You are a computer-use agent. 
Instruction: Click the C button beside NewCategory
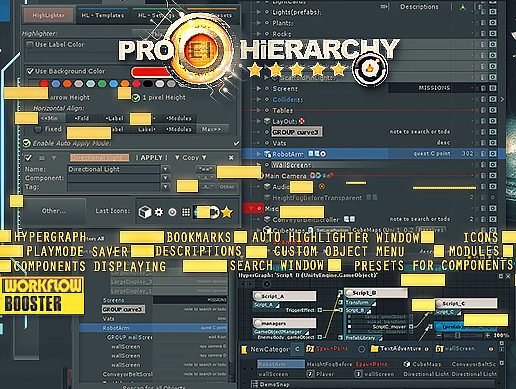pyautogui.click(x=297, y=349)
